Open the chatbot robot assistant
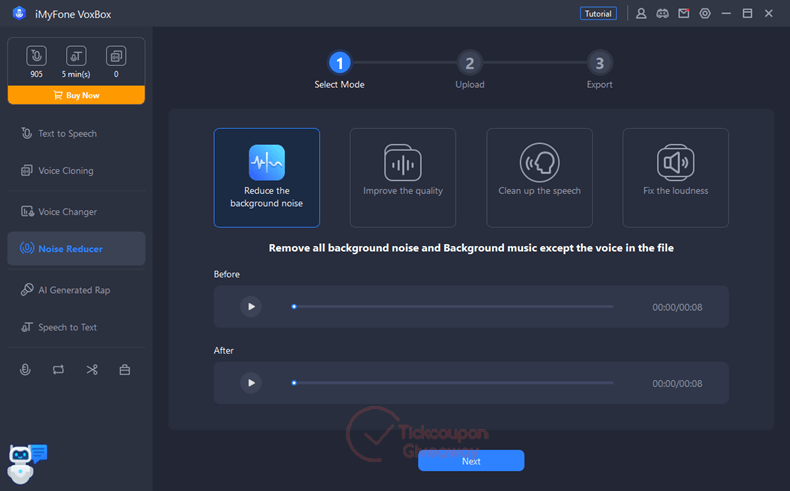790x491 pixels. click(x=26, y=464)
